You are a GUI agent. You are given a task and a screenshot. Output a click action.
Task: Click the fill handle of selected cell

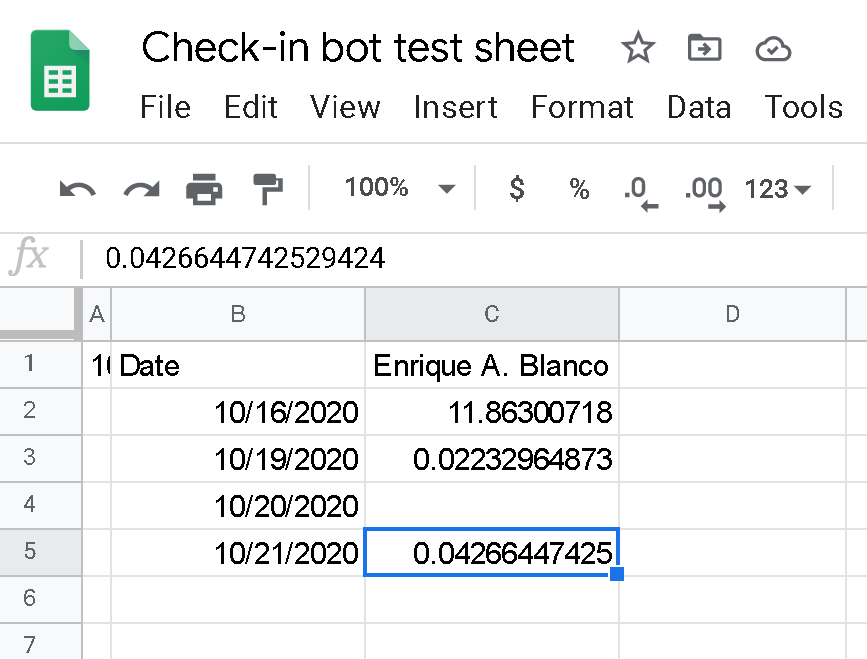tap(617, 574)
